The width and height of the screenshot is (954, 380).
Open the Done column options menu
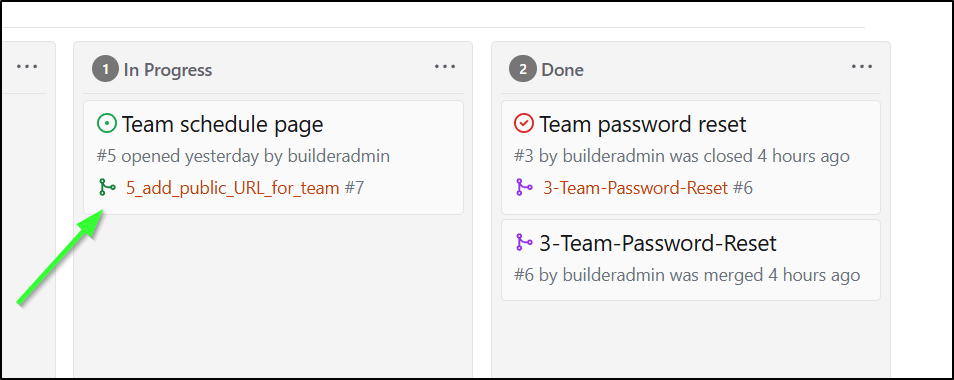tap(862, 67)
